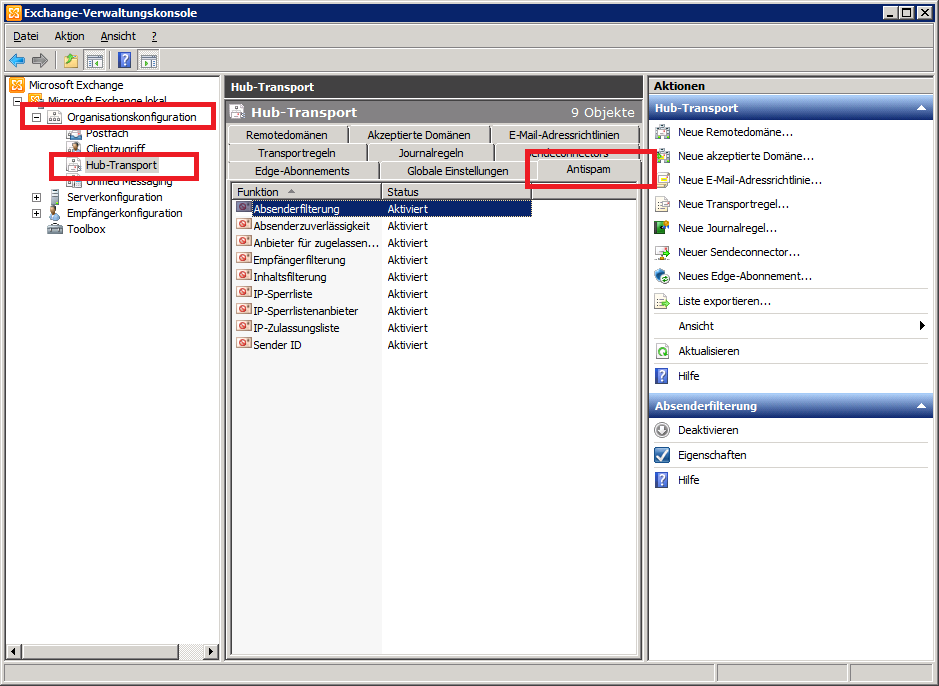This screenshot has height=686, width=939.
Task: Click the Deaktivieren icon under Absenderfilterung
Action: coord(661,430)
